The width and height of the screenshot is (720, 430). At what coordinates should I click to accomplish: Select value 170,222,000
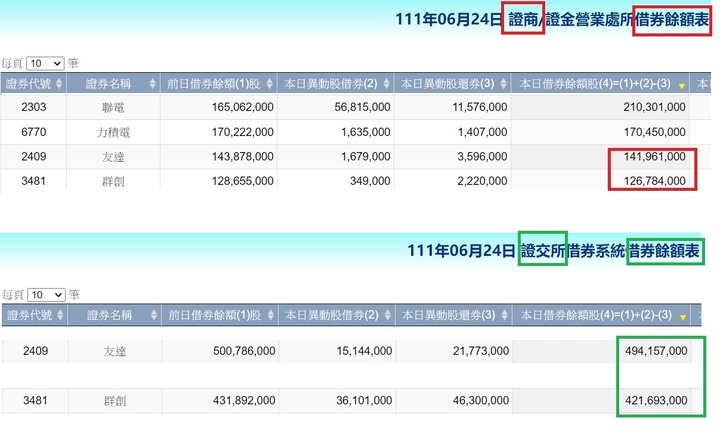[x=242, y=132]
